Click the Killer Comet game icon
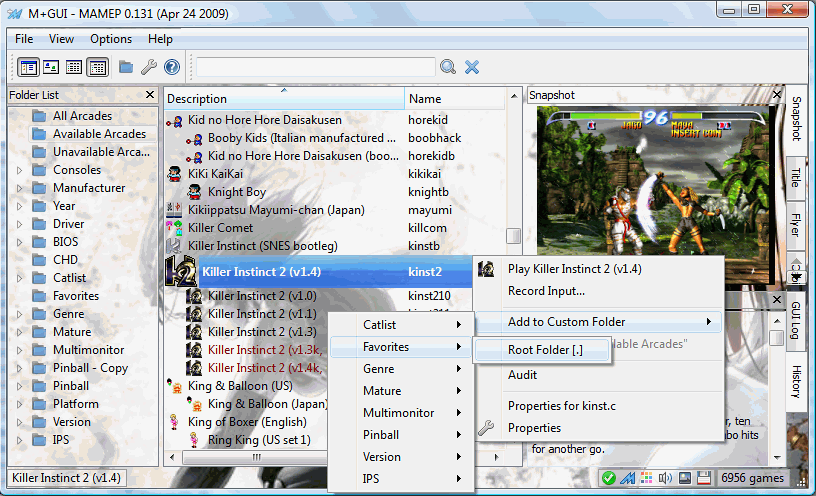The image size is (816, 496). click(x=174, y=228)
